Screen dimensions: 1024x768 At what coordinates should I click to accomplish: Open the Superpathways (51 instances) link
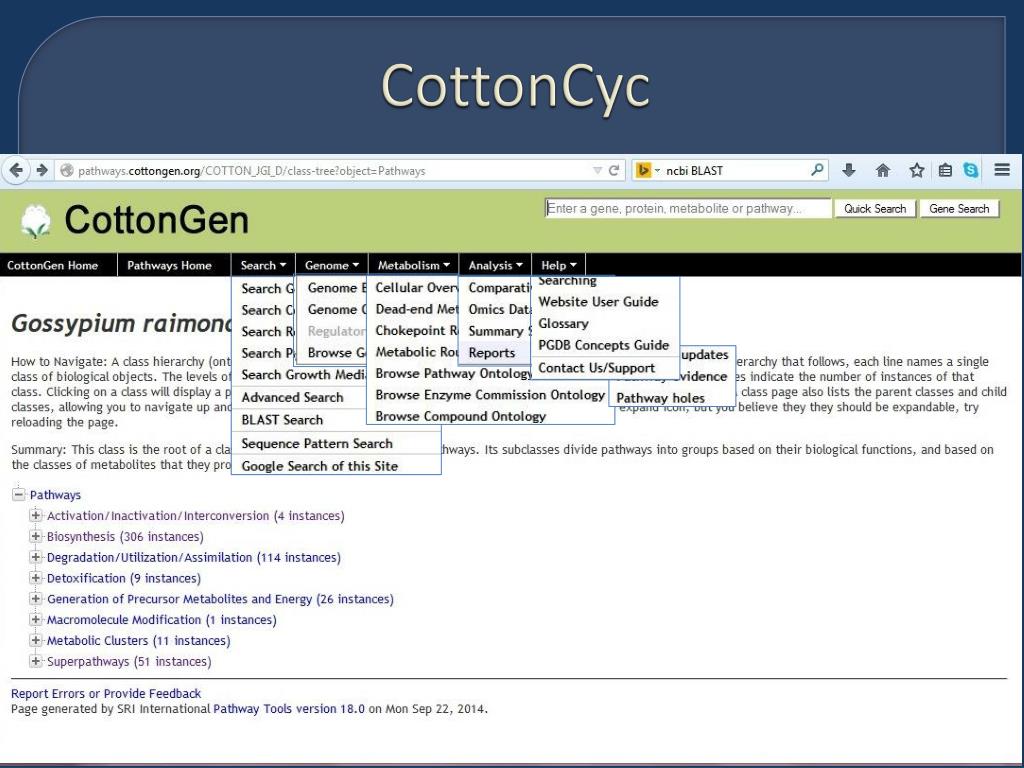tap(129, 662)
